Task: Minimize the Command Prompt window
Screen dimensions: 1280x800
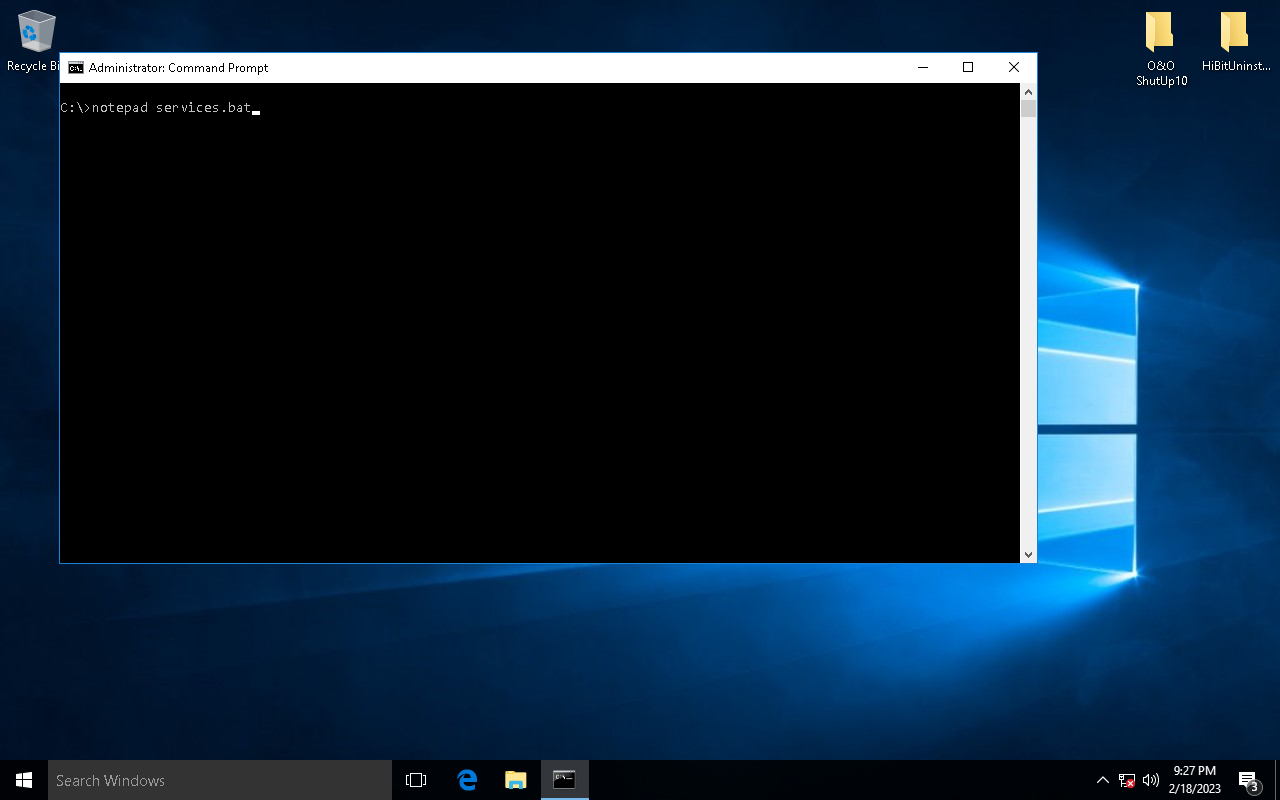Action: [x=922, y=68]
